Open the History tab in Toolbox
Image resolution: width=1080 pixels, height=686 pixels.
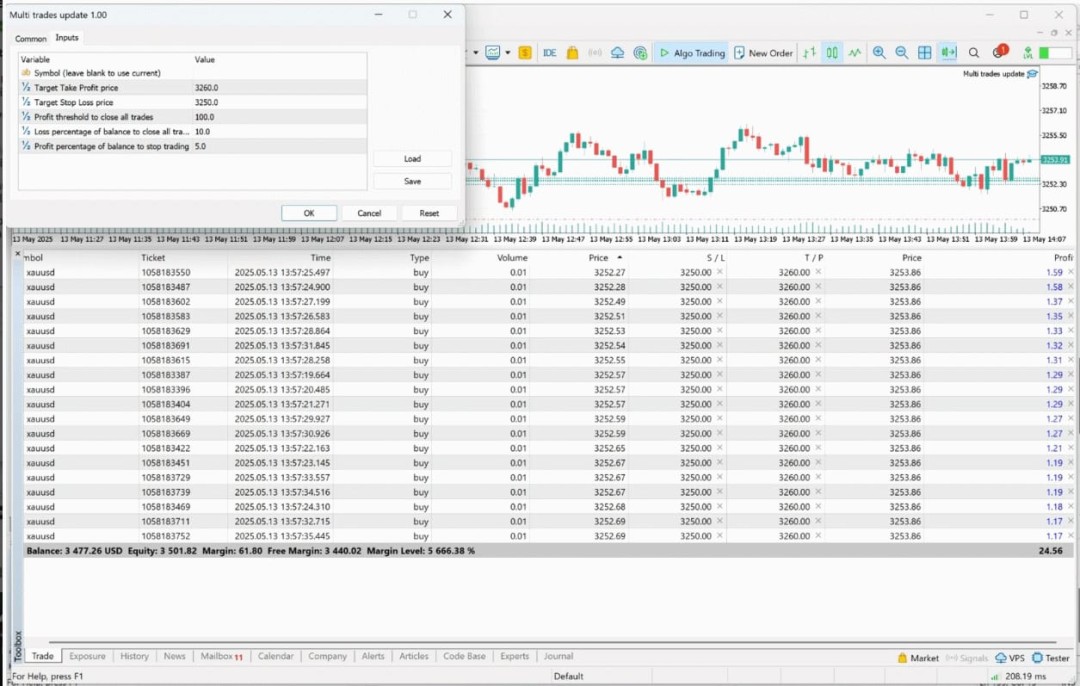coord(134,656)
